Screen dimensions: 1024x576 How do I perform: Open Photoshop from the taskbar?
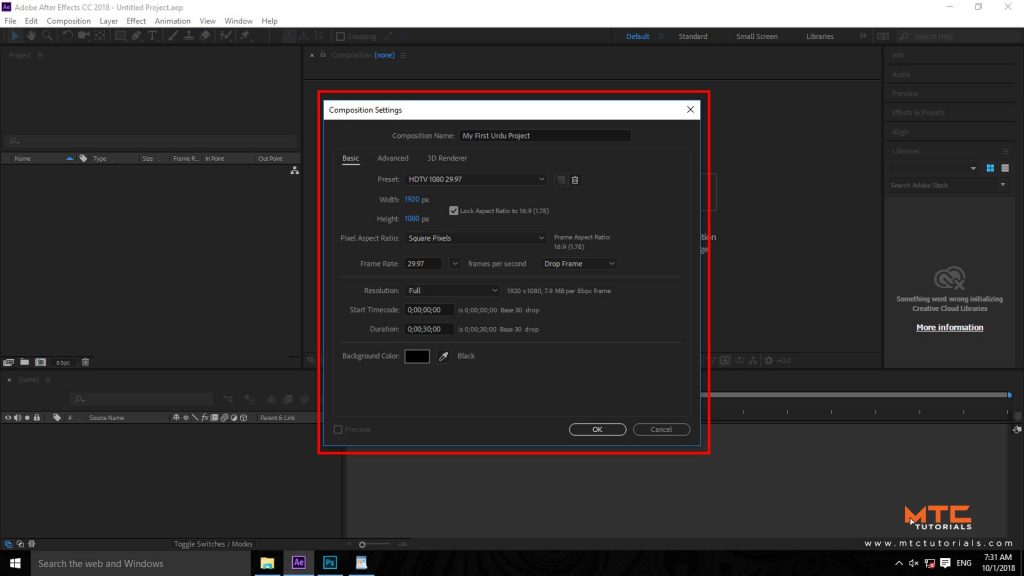[330, 562]
